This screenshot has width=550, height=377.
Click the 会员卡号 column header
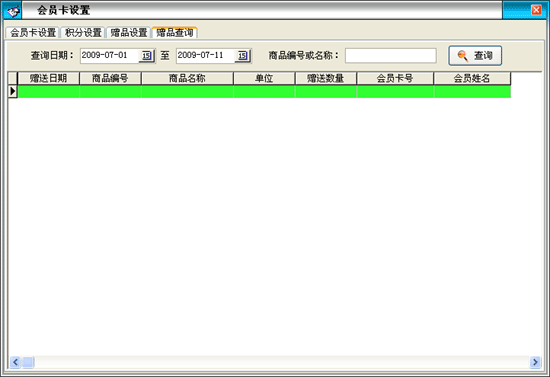tap(395, 78)
